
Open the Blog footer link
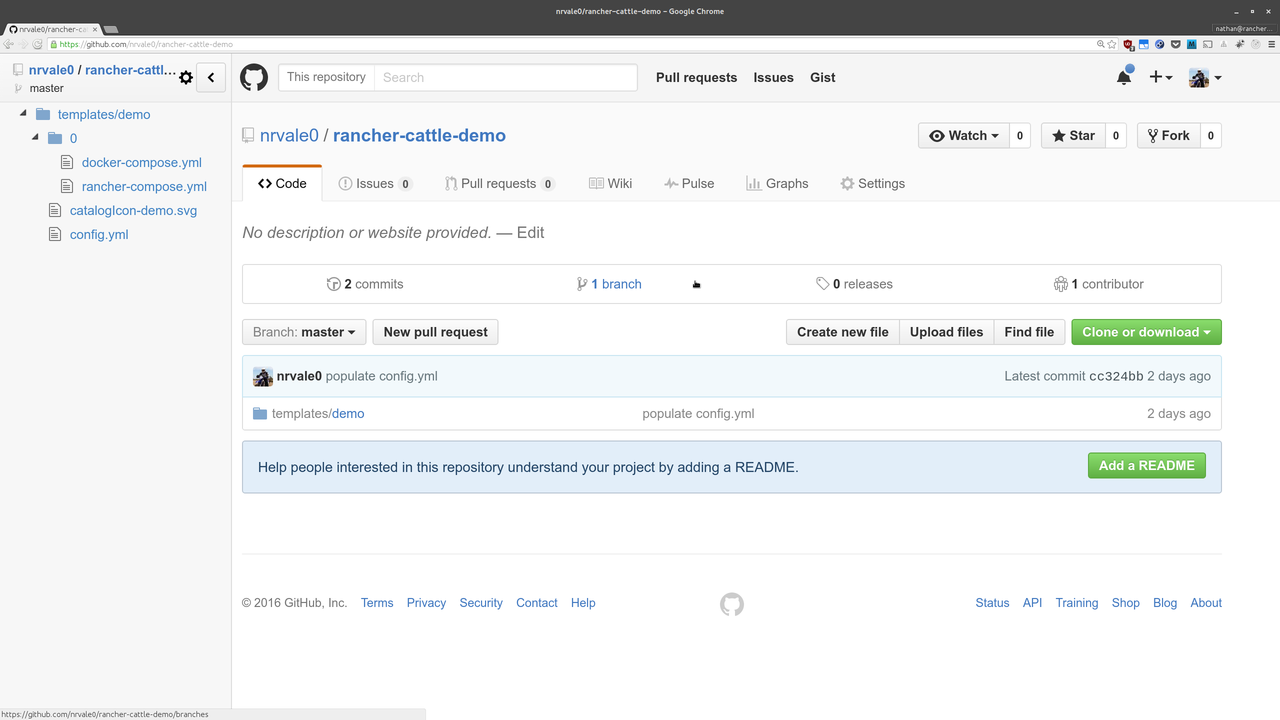click(1165, 603)
